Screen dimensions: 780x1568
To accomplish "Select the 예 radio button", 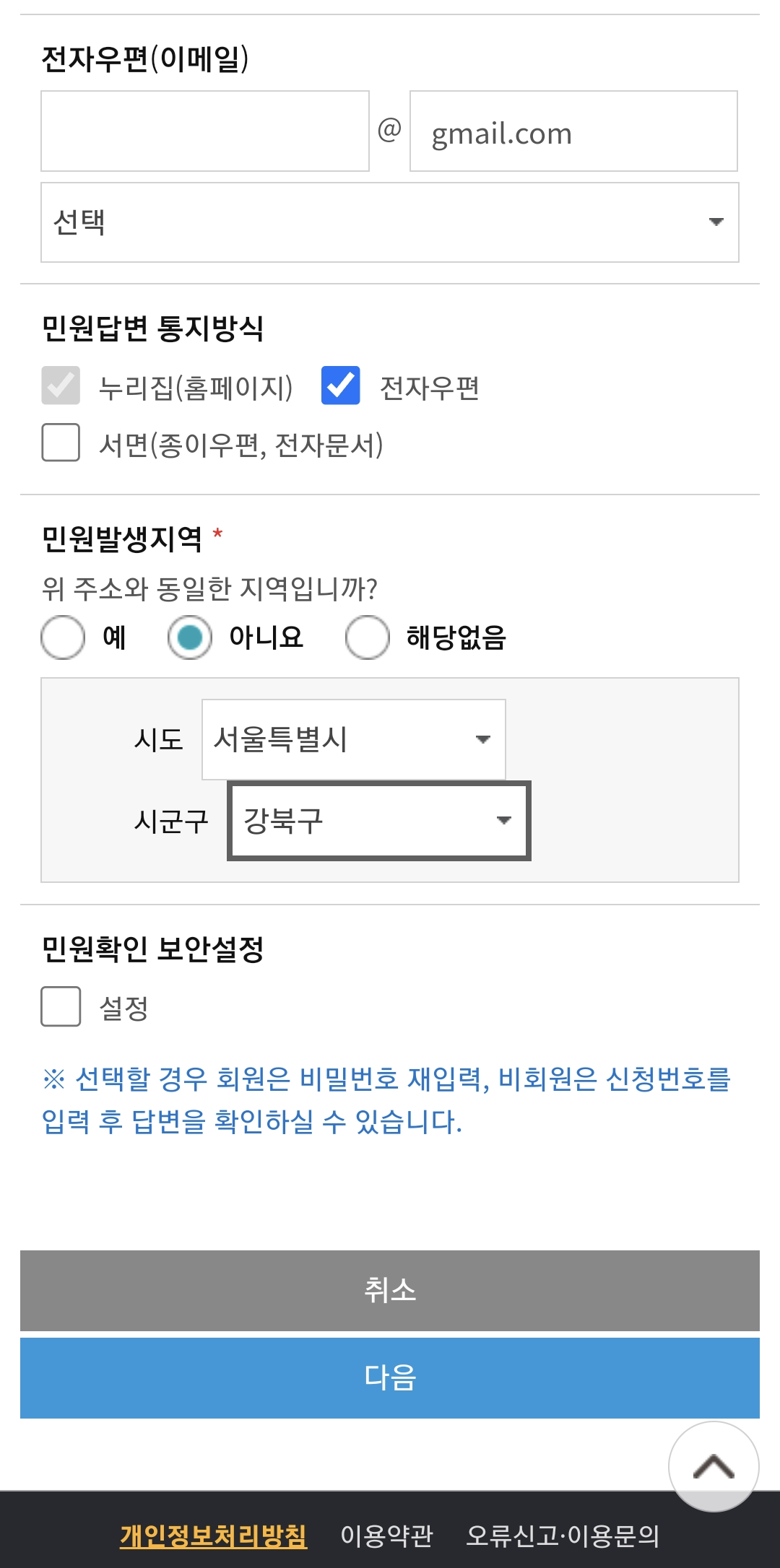I will [61, 637].
